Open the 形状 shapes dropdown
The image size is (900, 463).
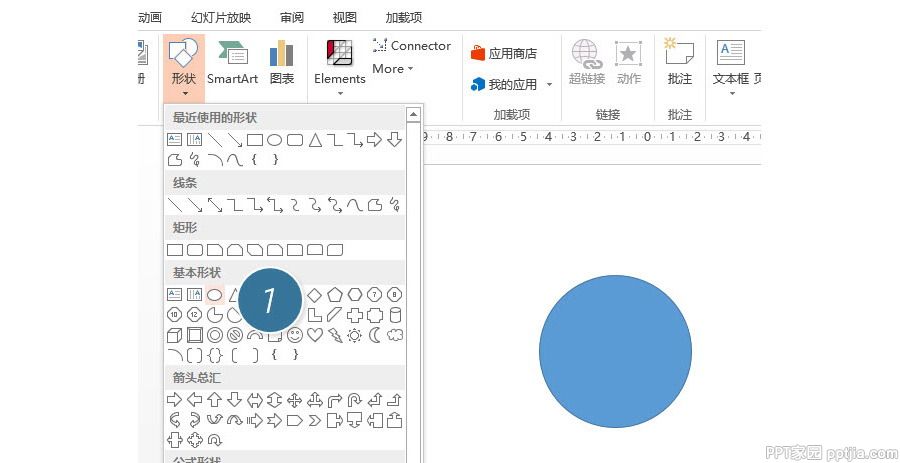(184, 69)
